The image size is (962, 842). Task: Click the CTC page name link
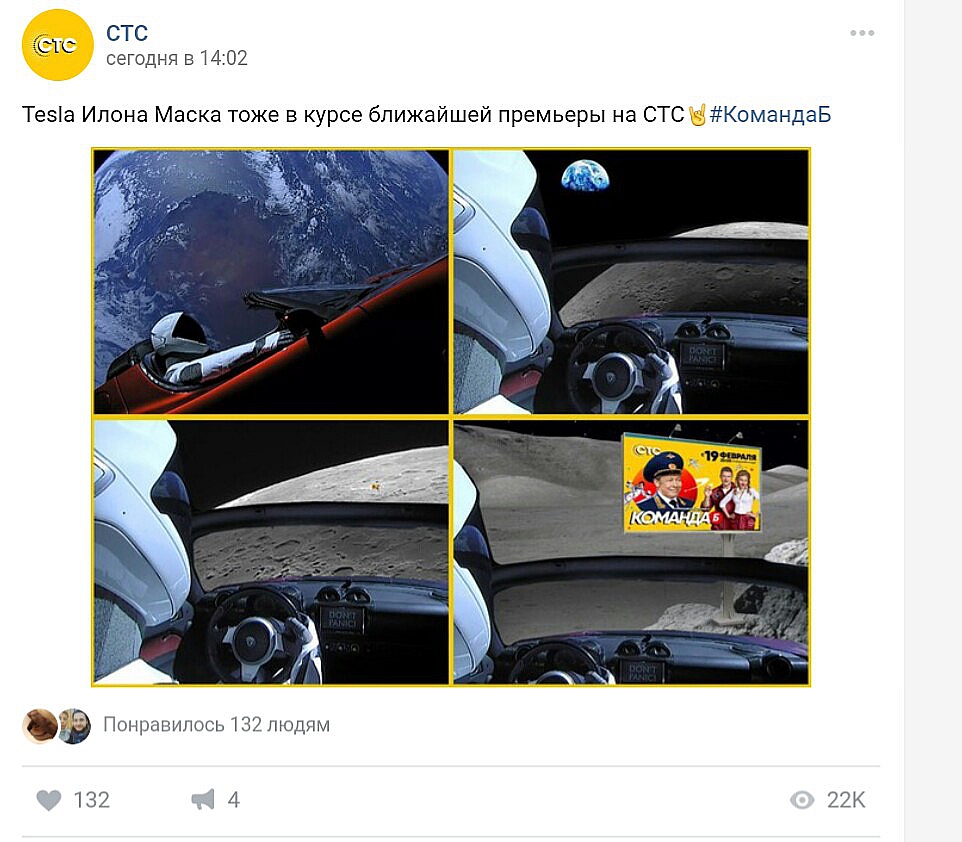point(127,33)
